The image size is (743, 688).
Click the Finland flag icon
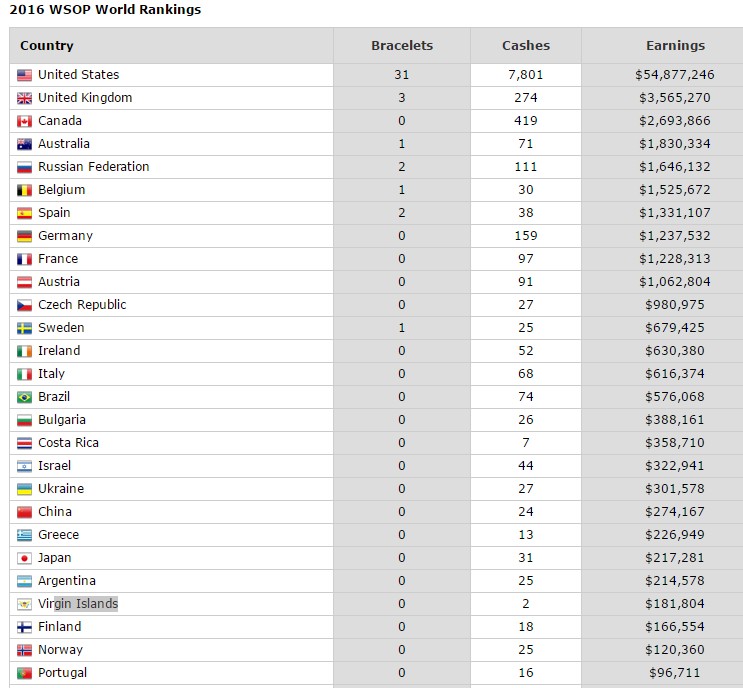24,627
